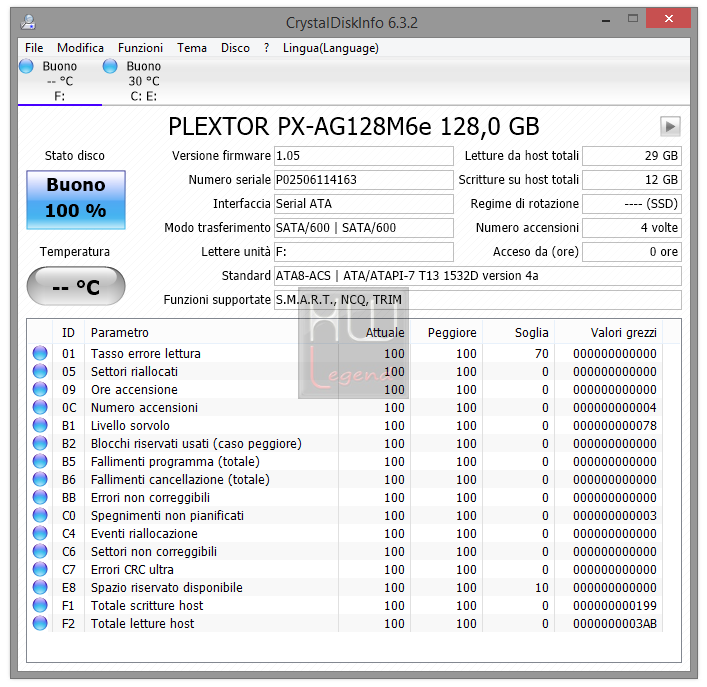
Task: Select the F: disk tab
Action: coord(60,81)
